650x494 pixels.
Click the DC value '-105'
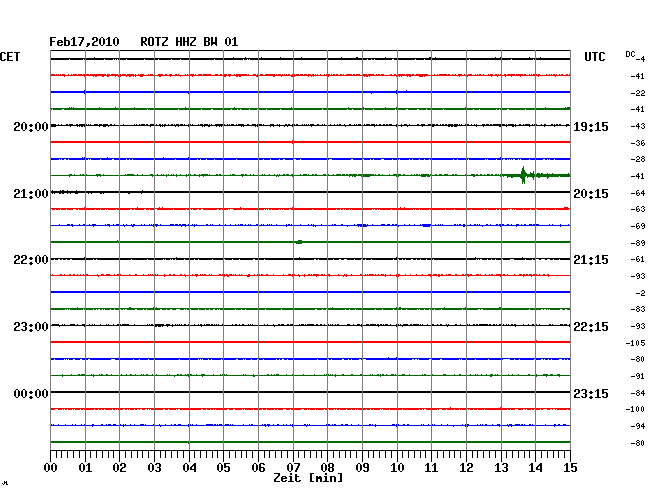click(x=635, y=343)
